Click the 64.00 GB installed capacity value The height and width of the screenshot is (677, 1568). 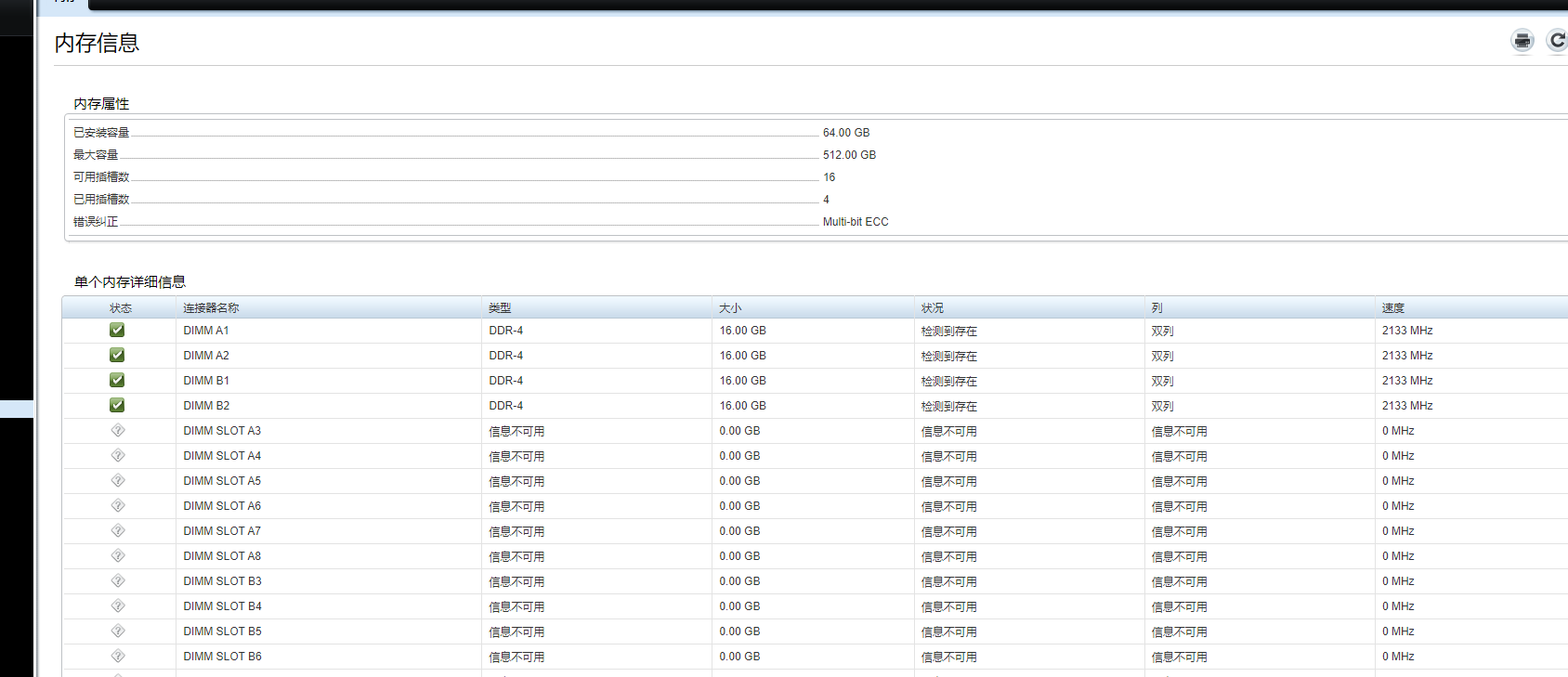click(x=845, y=133)
